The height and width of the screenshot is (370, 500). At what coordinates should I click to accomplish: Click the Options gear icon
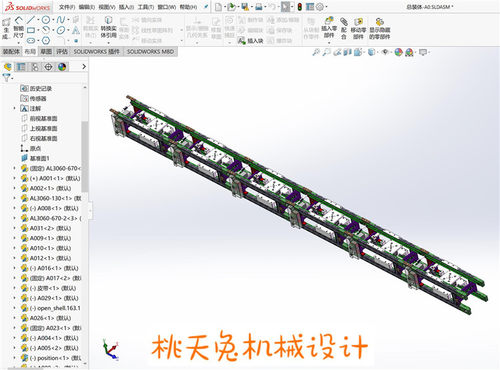click(320, 7)
